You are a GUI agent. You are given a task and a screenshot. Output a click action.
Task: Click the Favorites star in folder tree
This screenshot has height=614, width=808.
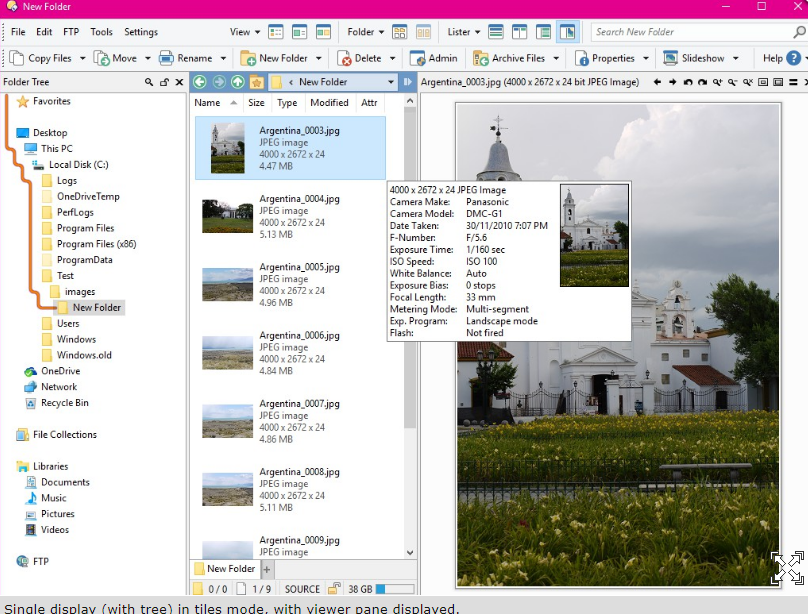point(23,102)
